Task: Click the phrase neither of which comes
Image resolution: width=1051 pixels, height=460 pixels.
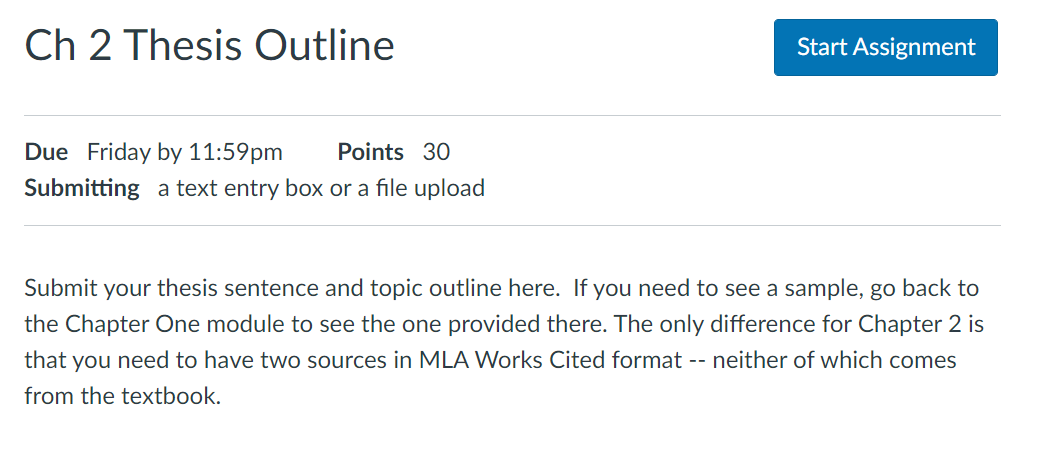Action: 834,360
